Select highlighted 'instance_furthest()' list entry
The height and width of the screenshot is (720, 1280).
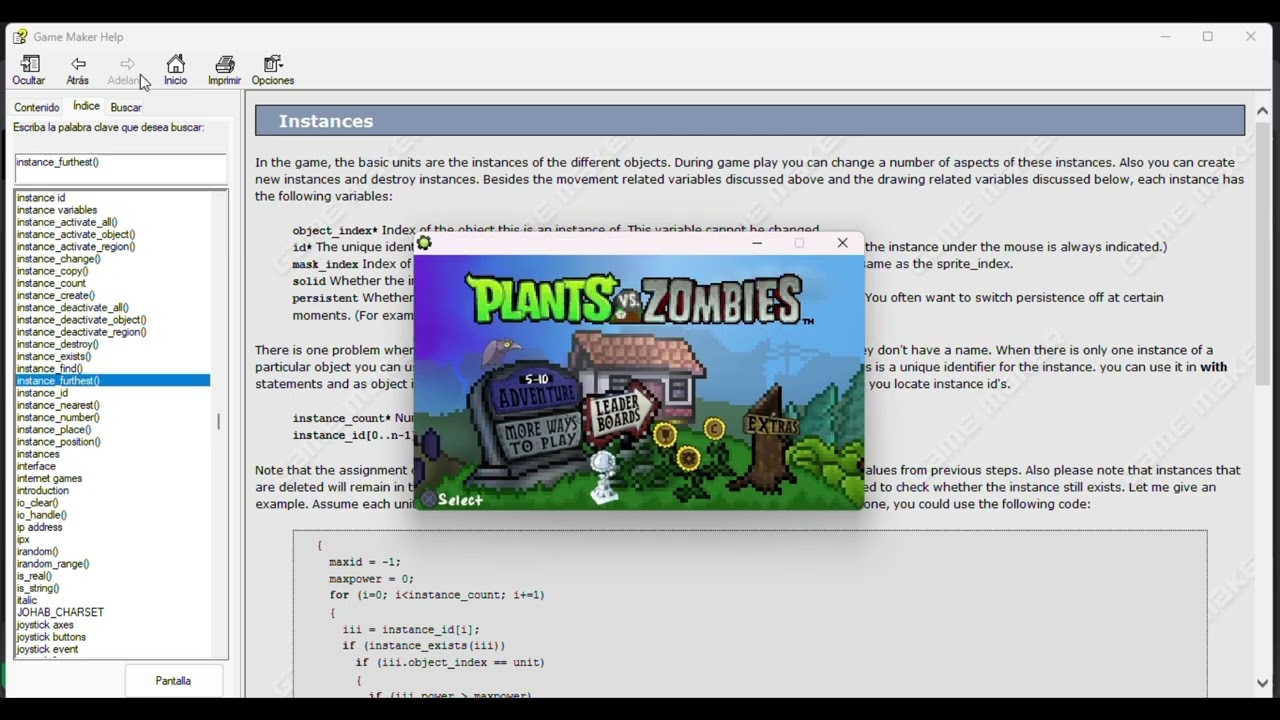112,380
